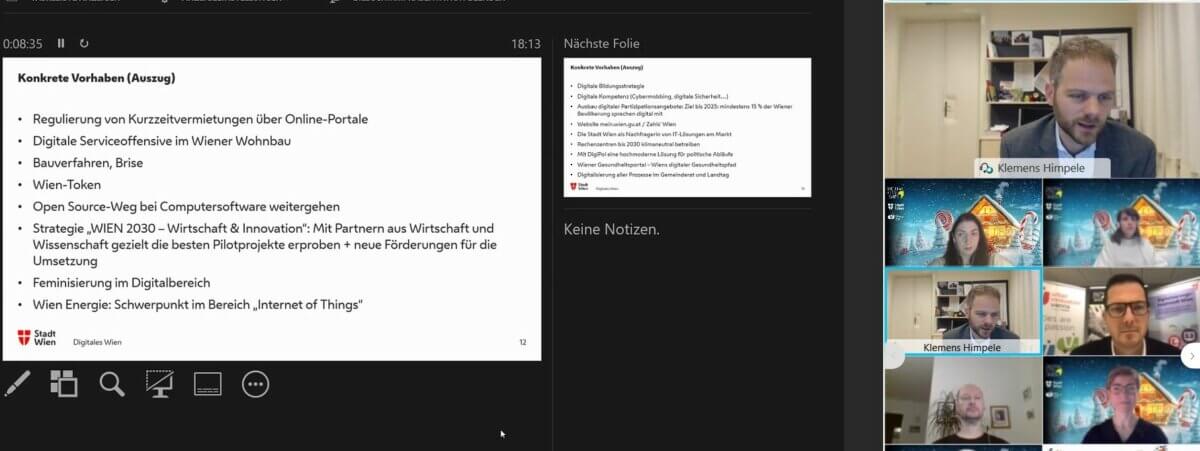Viewport: 1200px width, 451px height.
Task: Toggle subtitles in presenter view
Action: [207, 383]
